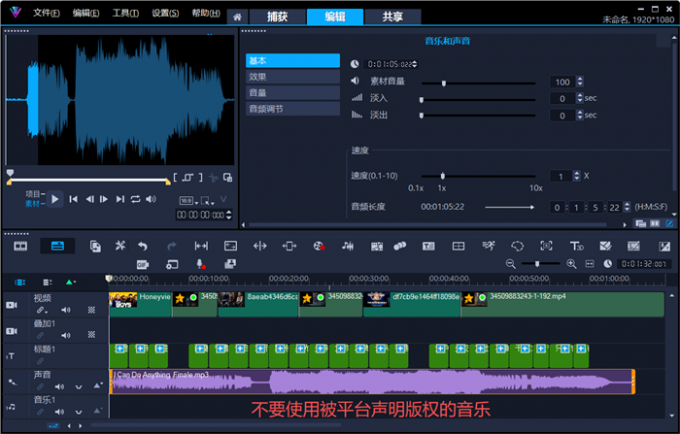Screen dimensions: 680x434
Task: Open audio ducking dropdown on 音乐1 track
Action: [x=98, y=411]
